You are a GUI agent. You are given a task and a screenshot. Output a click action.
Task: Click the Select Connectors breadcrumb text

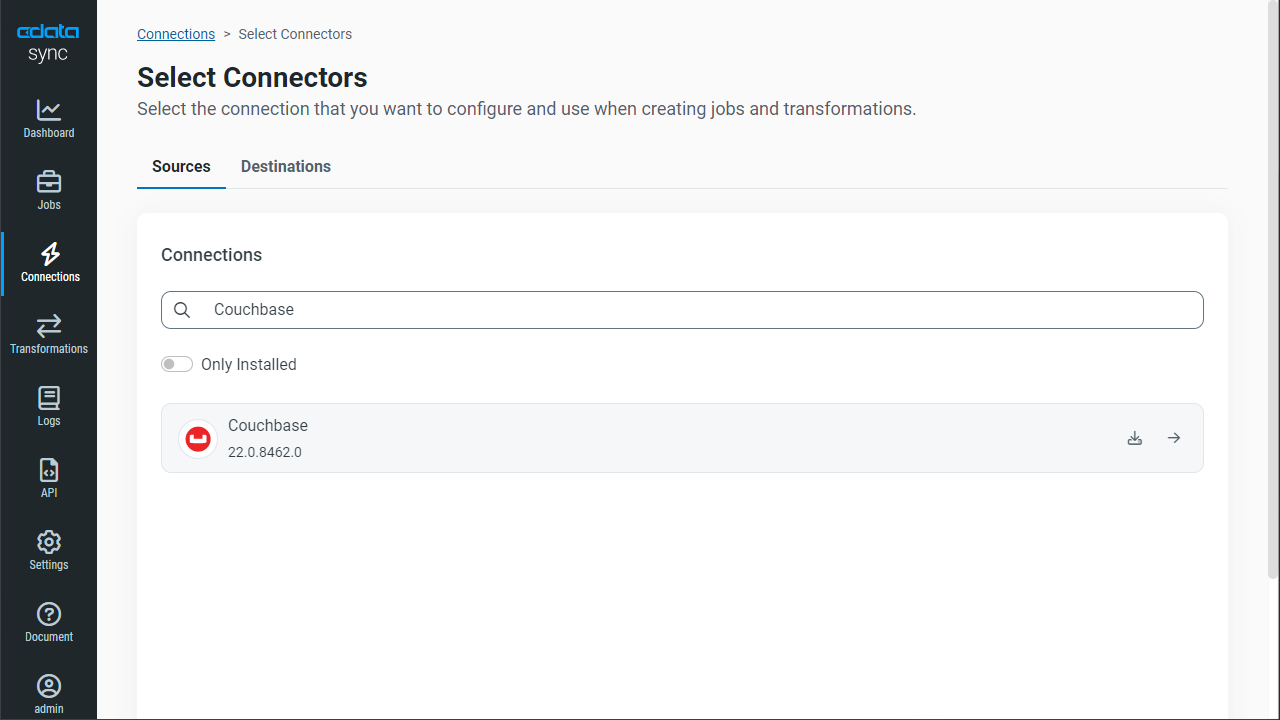click(x=295, y=34)
